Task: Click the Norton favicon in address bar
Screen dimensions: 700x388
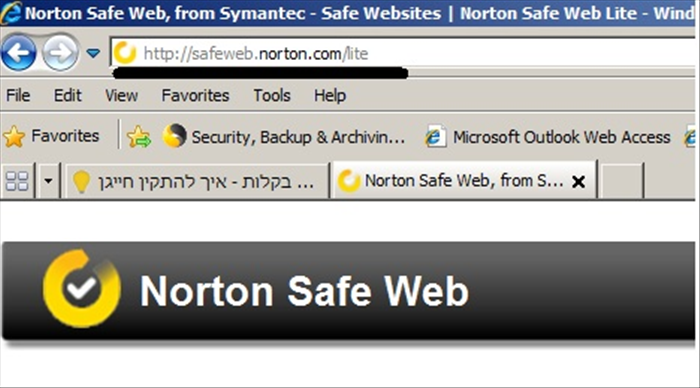Action: pyautogui.click(x=125, y=53)
